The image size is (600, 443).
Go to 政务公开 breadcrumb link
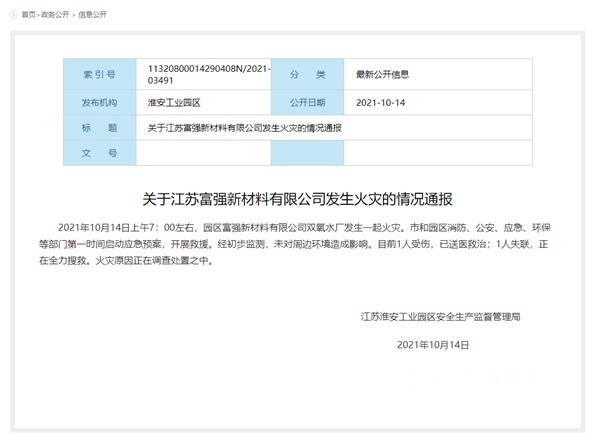(55, 15)
